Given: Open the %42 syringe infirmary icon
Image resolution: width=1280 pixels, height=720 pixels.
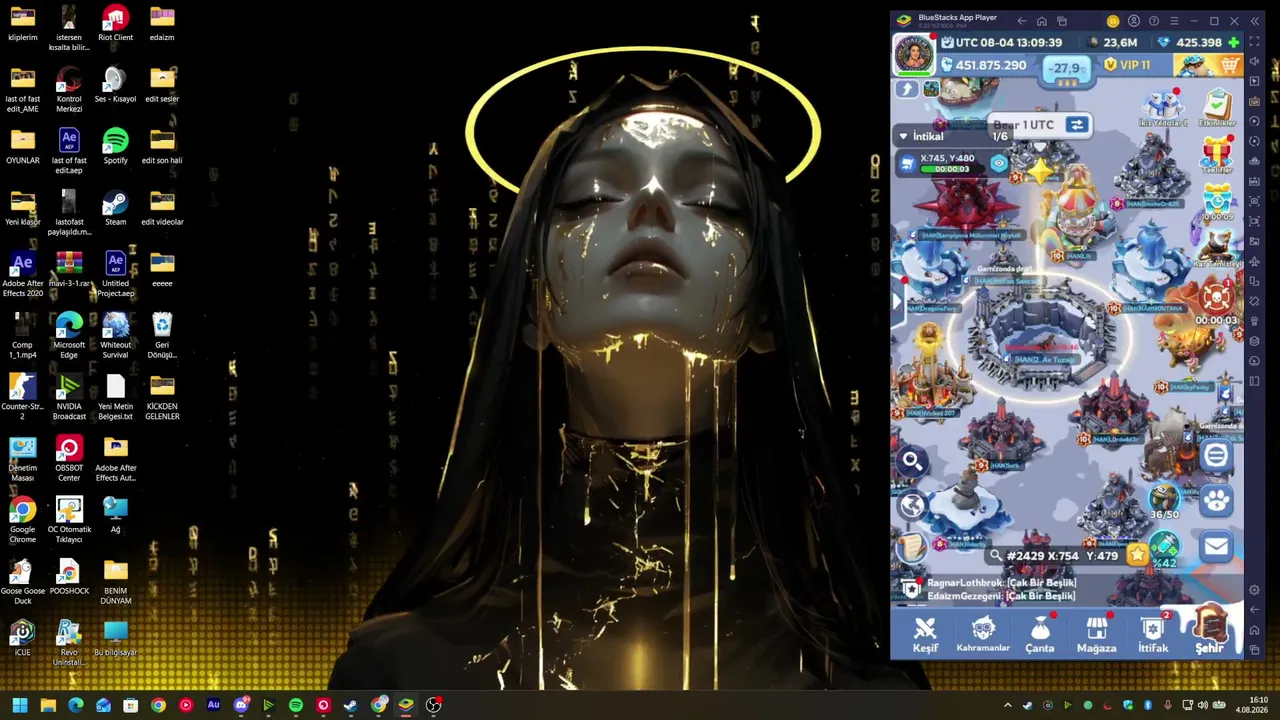Looking at the screenshot, I should (x=1164, y=549).
